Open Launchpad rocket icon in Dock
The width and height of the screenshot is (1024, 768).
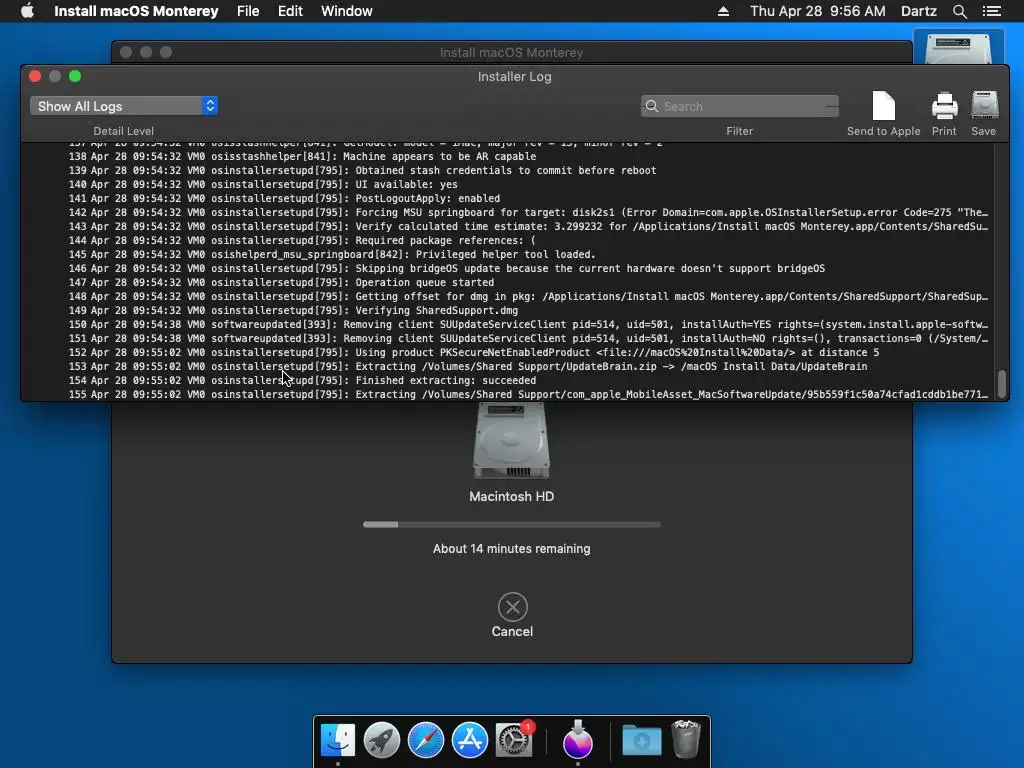click(381, 740)
